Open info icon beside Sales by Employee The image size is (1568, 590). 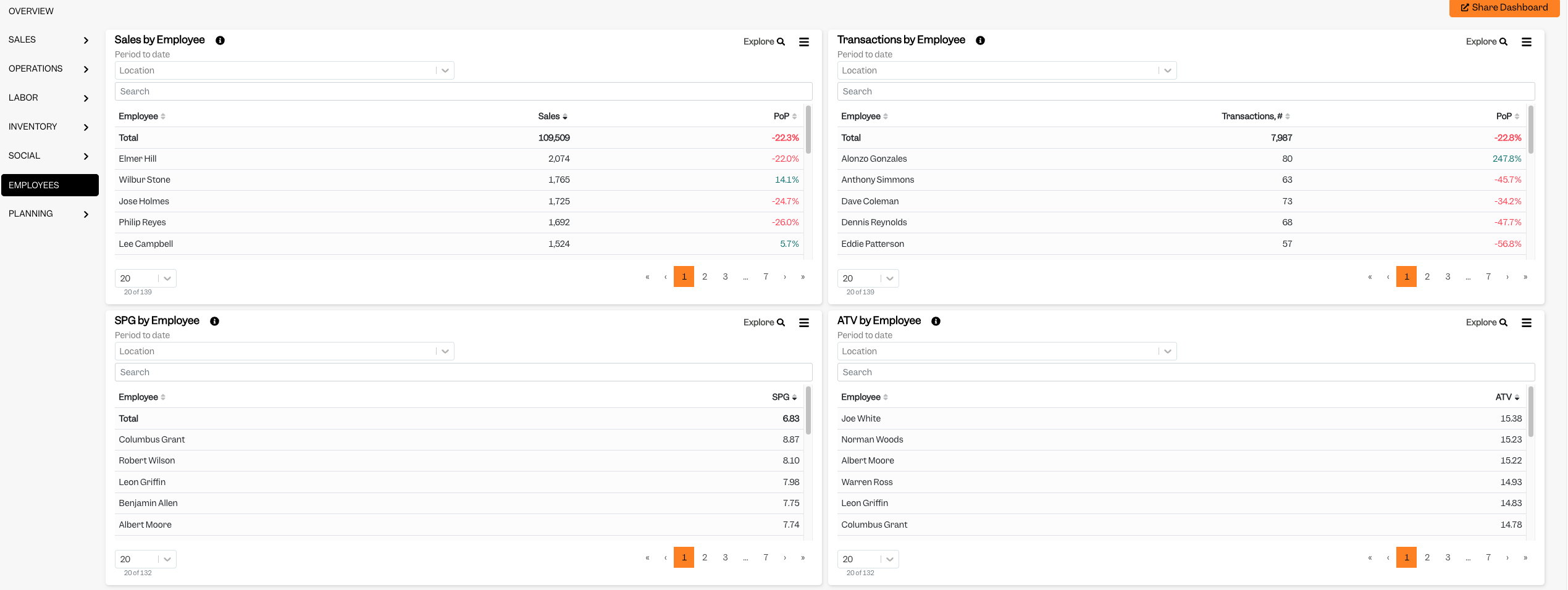tap(220, 40)
